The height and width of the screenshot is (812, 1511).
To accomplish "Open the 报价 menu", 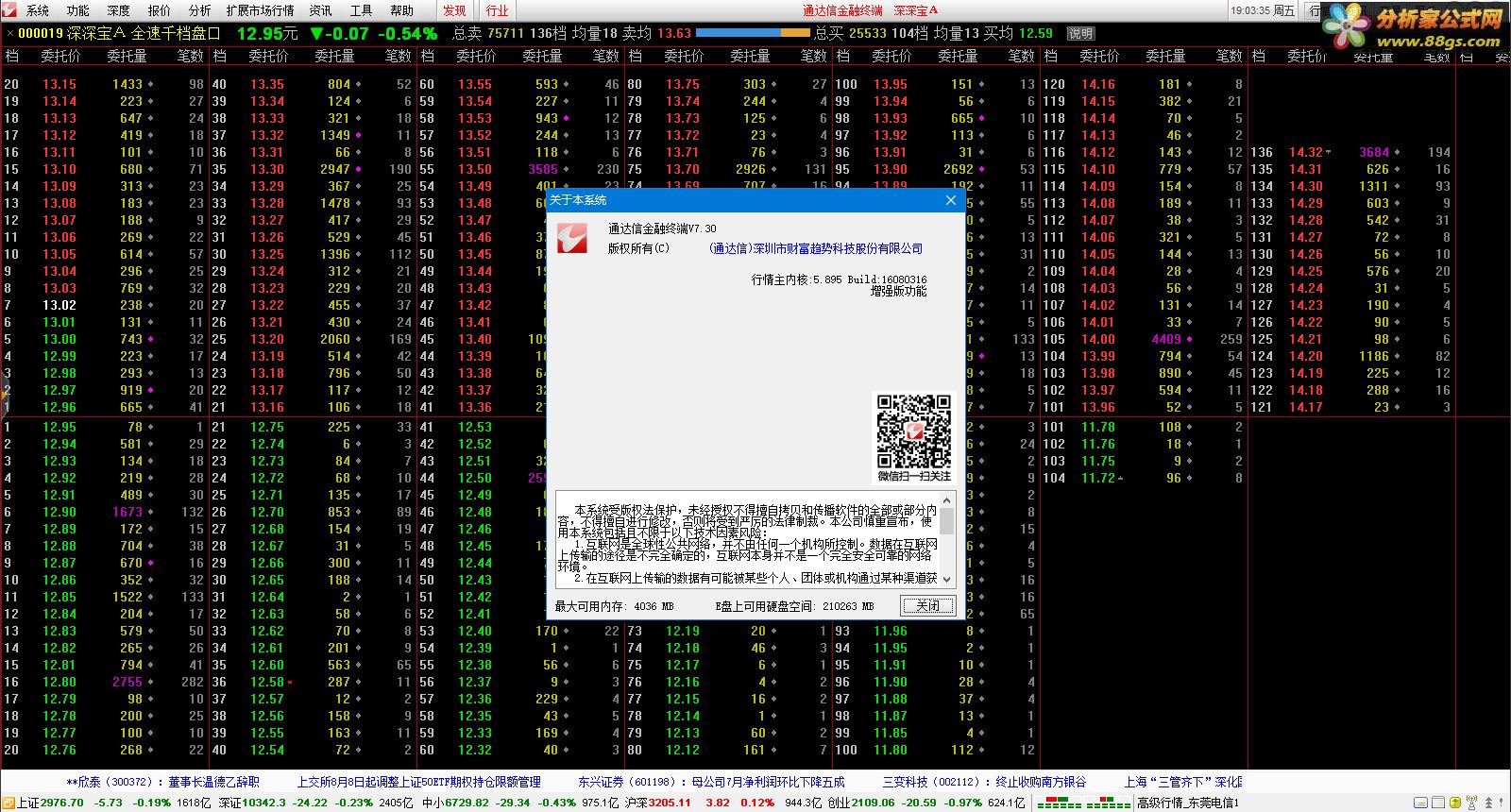I will [160, 10].
